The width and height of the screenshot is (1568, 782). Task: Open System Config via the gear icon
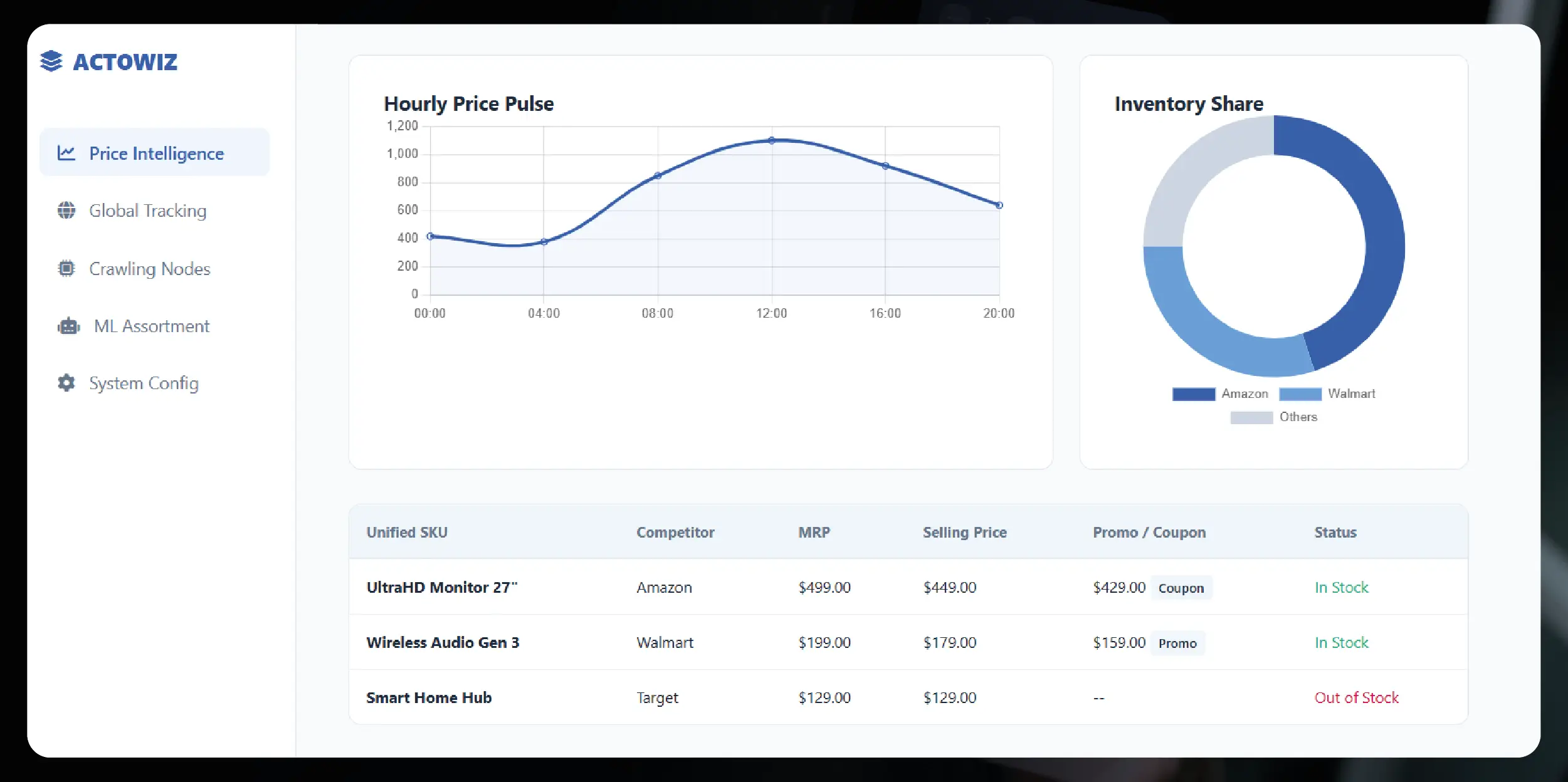coord(66,383)
